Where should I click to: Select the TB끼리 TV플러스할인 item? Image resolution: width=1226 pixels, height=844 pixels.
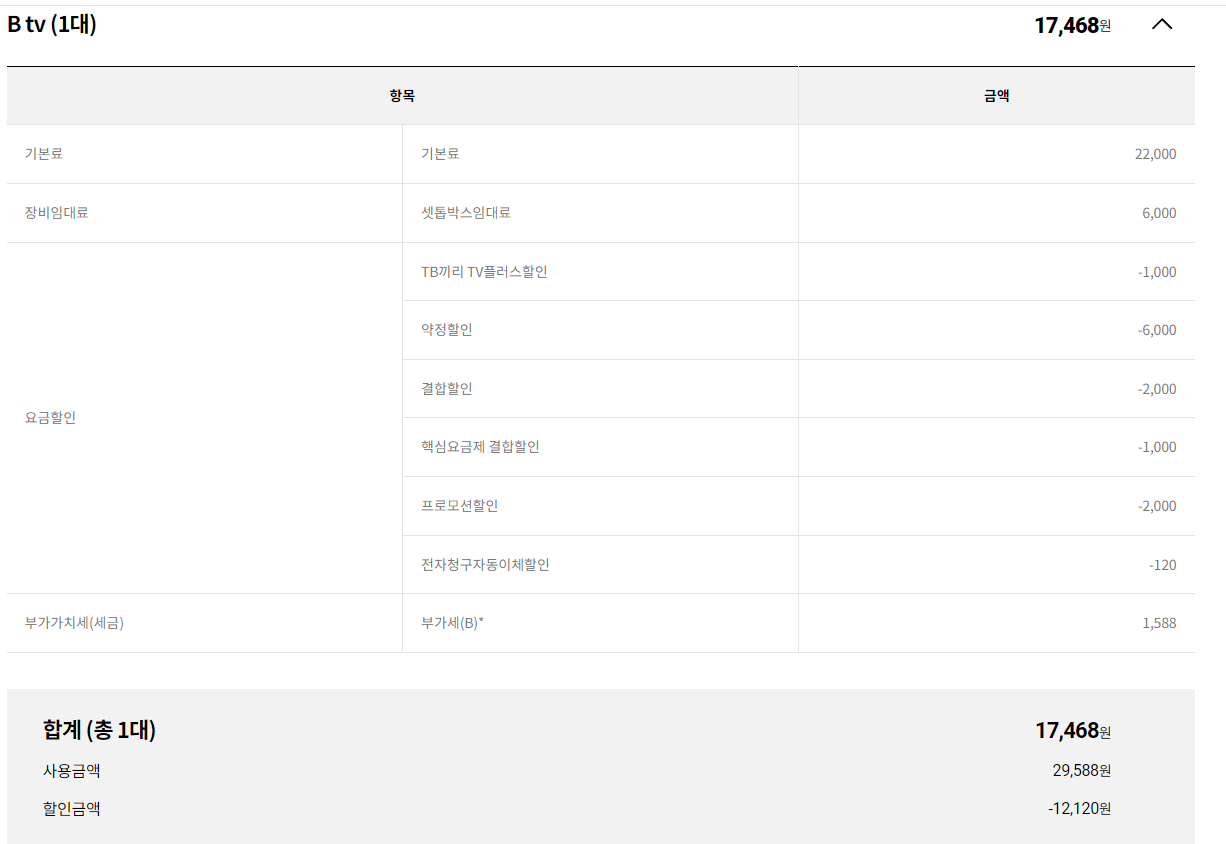click(484, 272)
